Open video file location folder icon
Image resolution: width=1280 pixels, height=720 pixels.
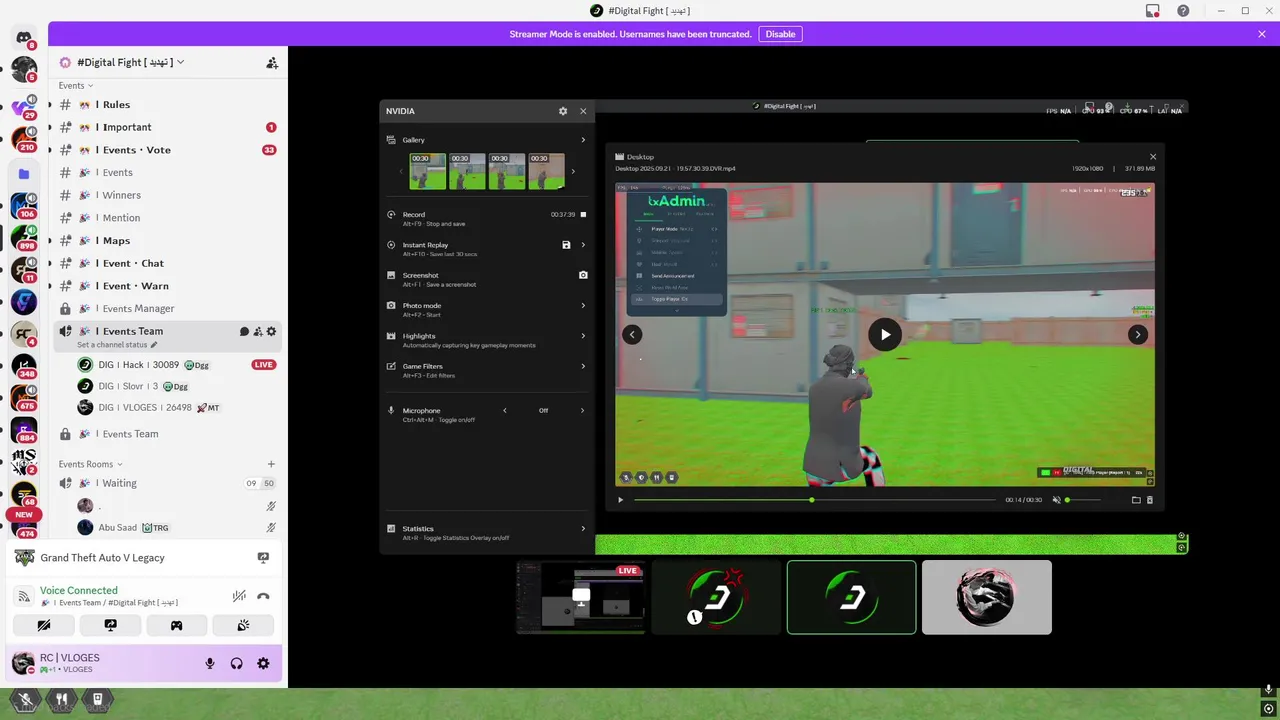click(1136, 500)
